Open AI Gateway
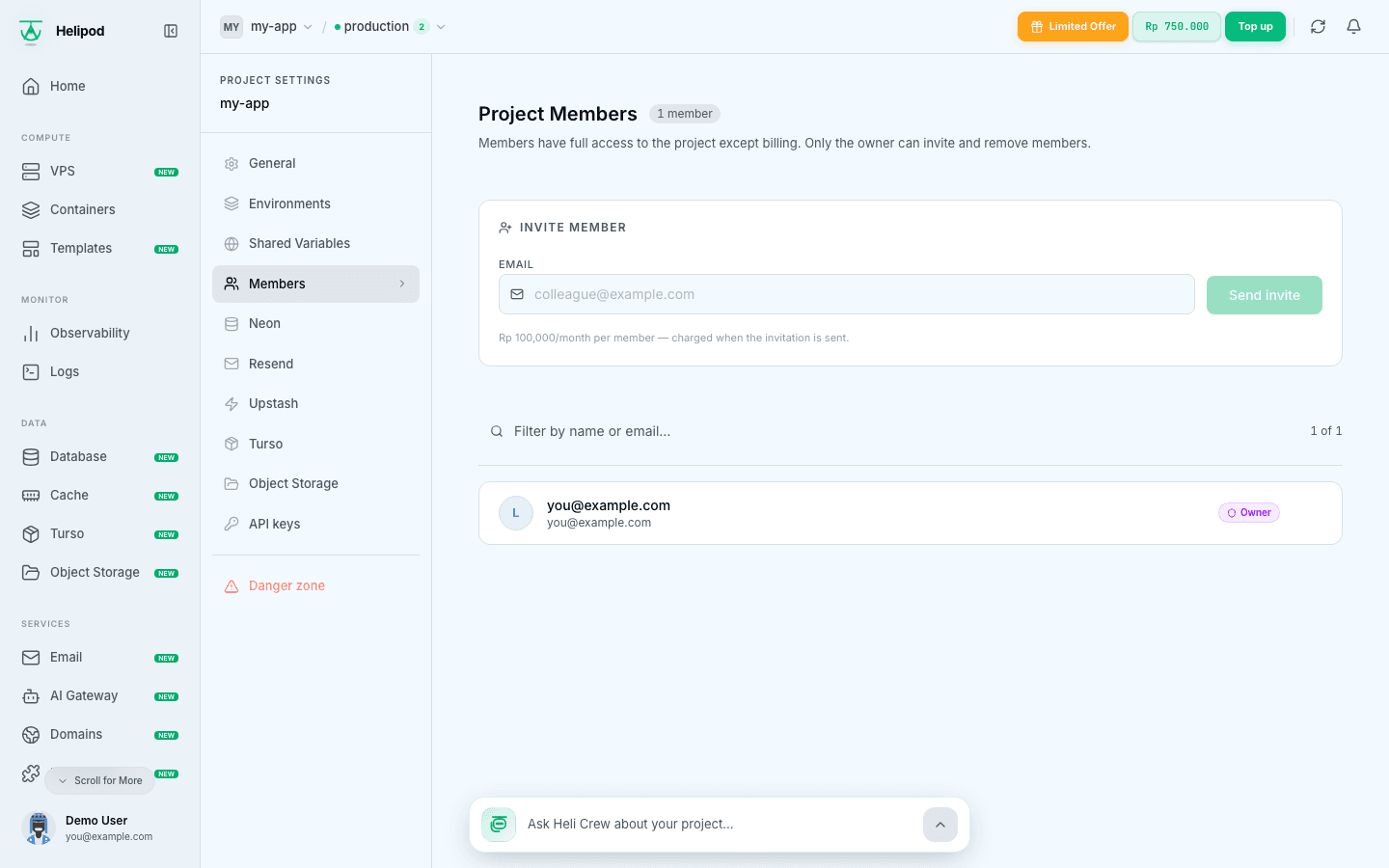 (99, 695)
